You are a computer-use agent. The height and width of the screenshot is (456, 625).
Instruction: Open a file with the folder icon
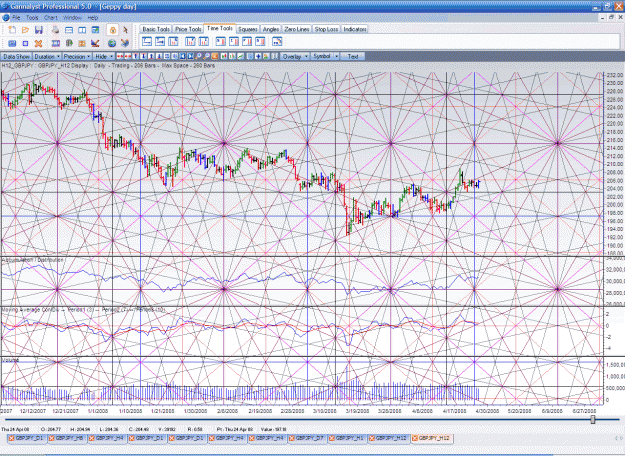coord(26,30)
